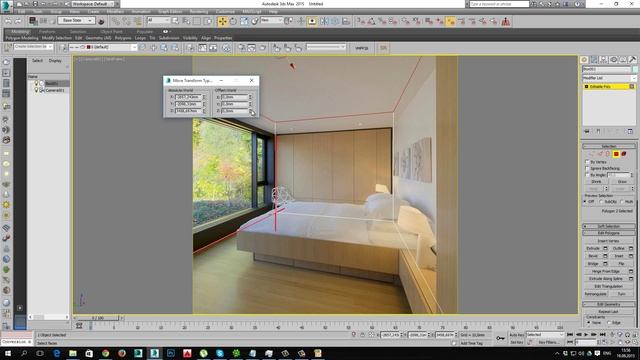Toggle the highlighted yellow snap icon in toolbar
This screenshot has width=640, height=360.
click(x=451, y=21)
